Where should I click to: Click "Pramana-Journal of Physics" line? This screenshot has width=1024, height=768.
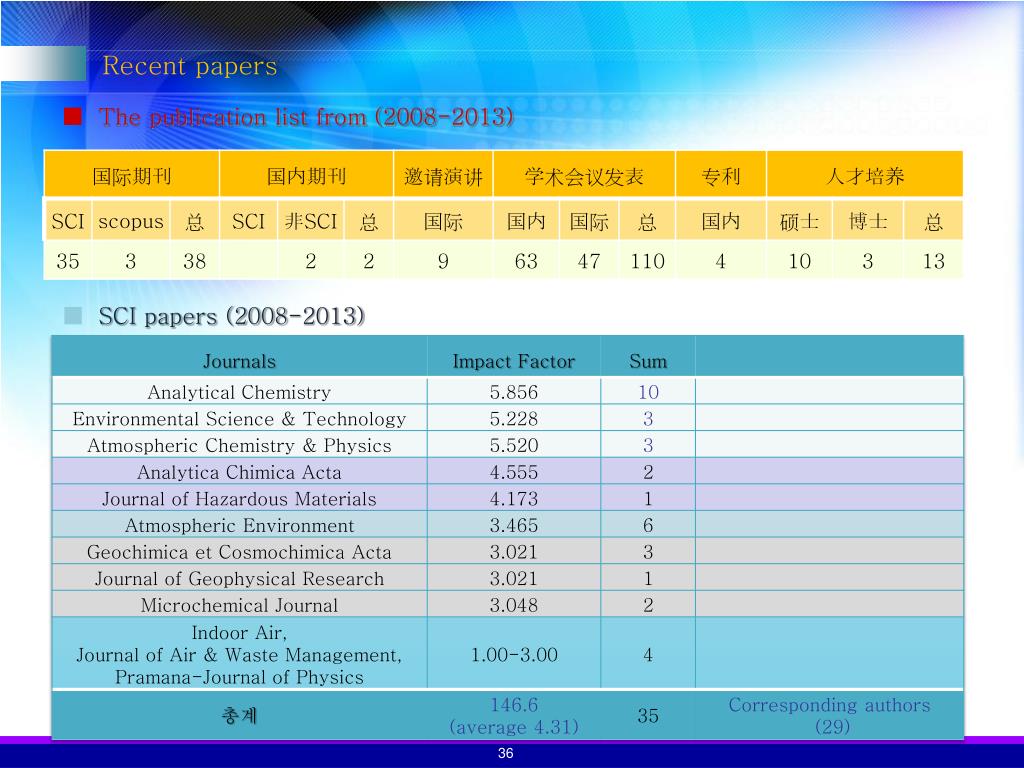(240, 677)
